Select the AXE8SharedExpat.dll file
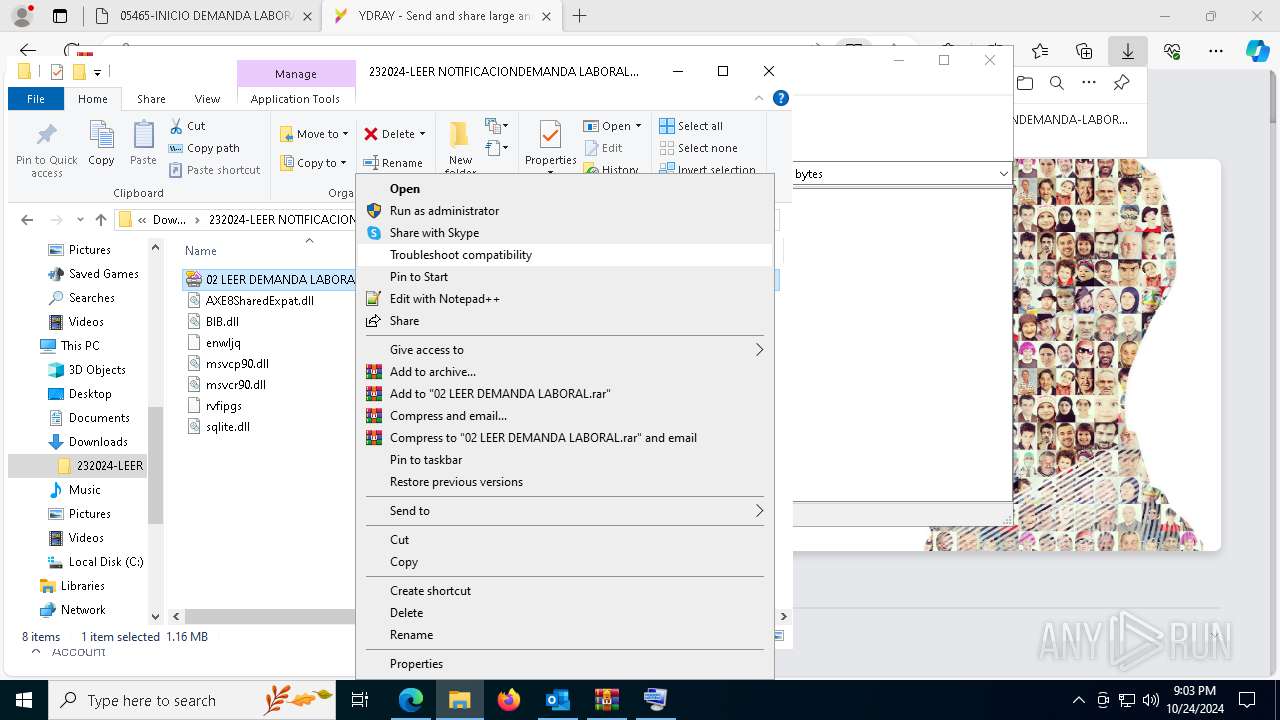 [x=259, y=301]
